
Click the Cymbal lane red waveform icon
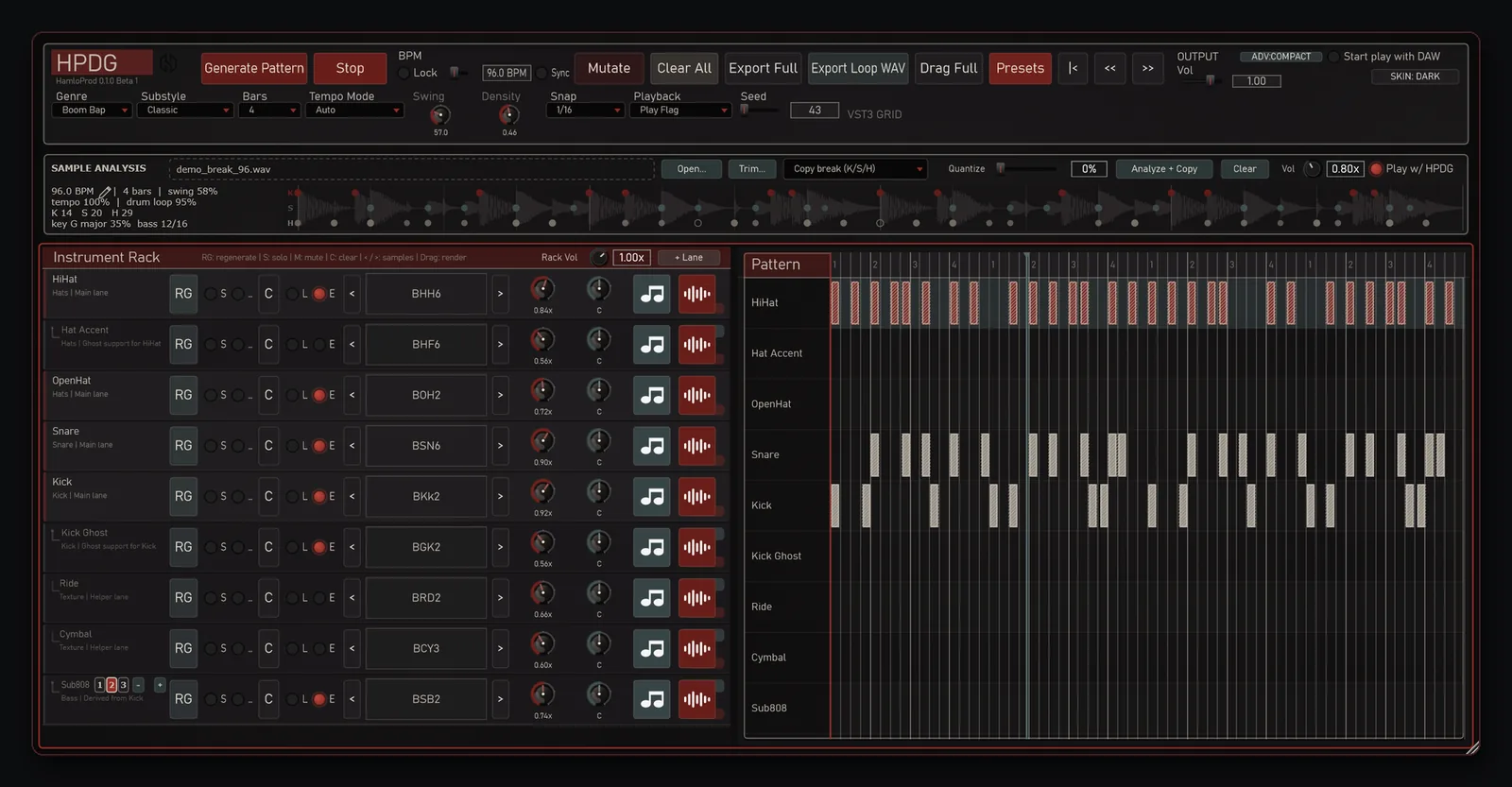696,648
